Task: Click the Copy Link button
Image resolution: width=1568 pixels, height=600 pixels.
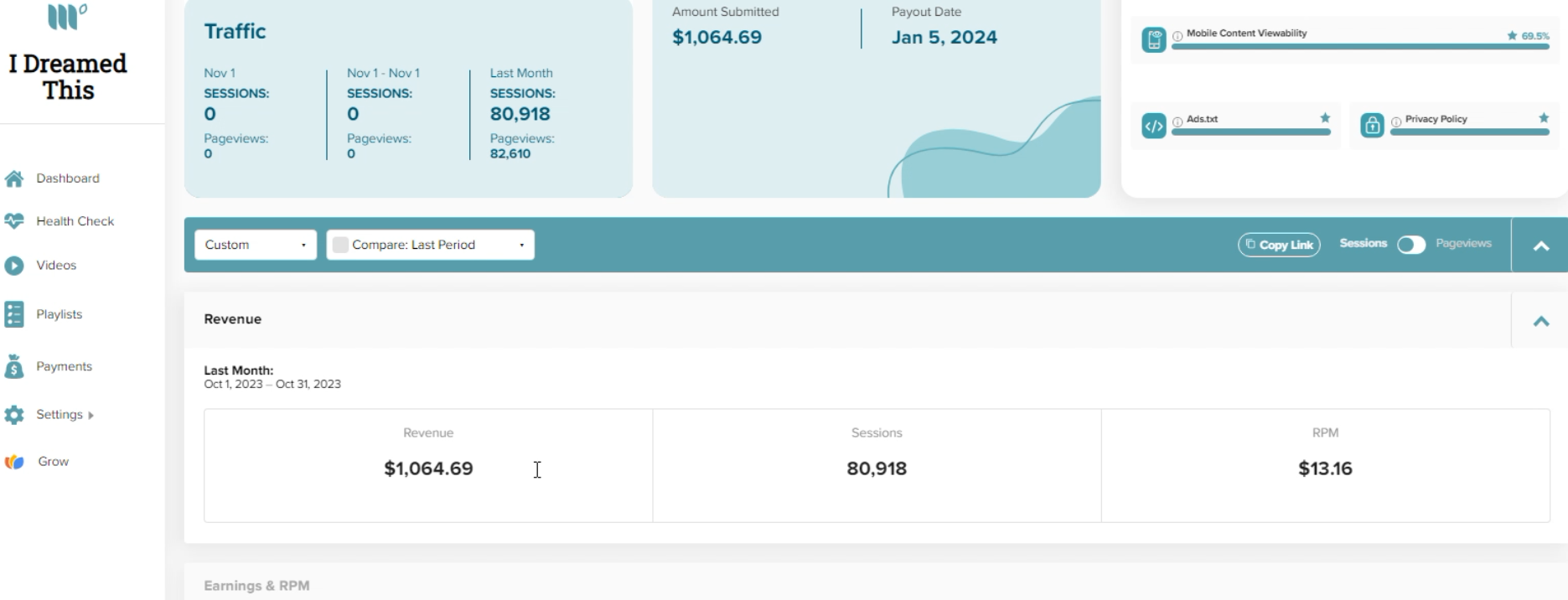Action: [x=1279, y=245]
